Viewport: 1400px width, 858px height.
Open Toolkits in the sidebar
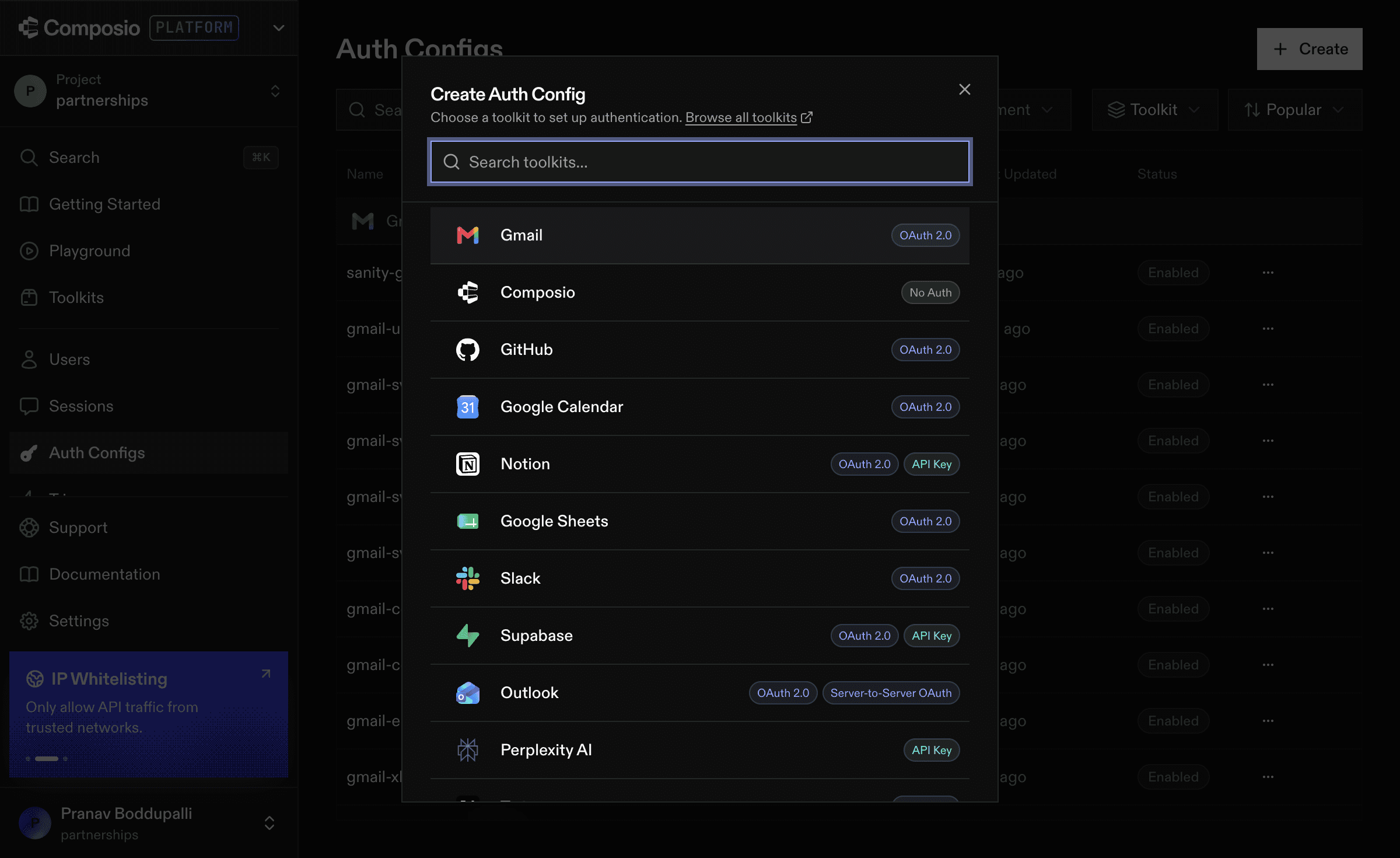coord(148,298)
